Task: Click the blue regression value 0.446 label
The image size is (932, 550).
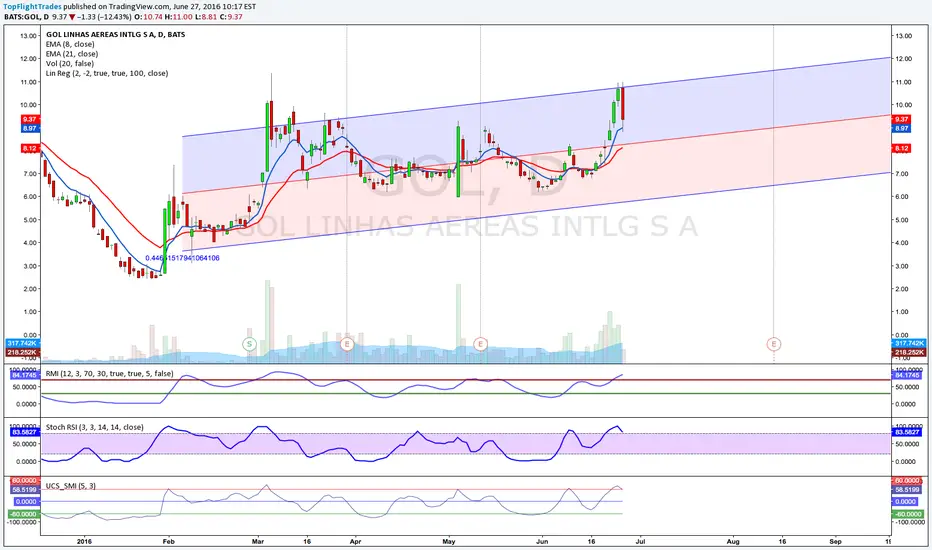Action: [182, 258]
